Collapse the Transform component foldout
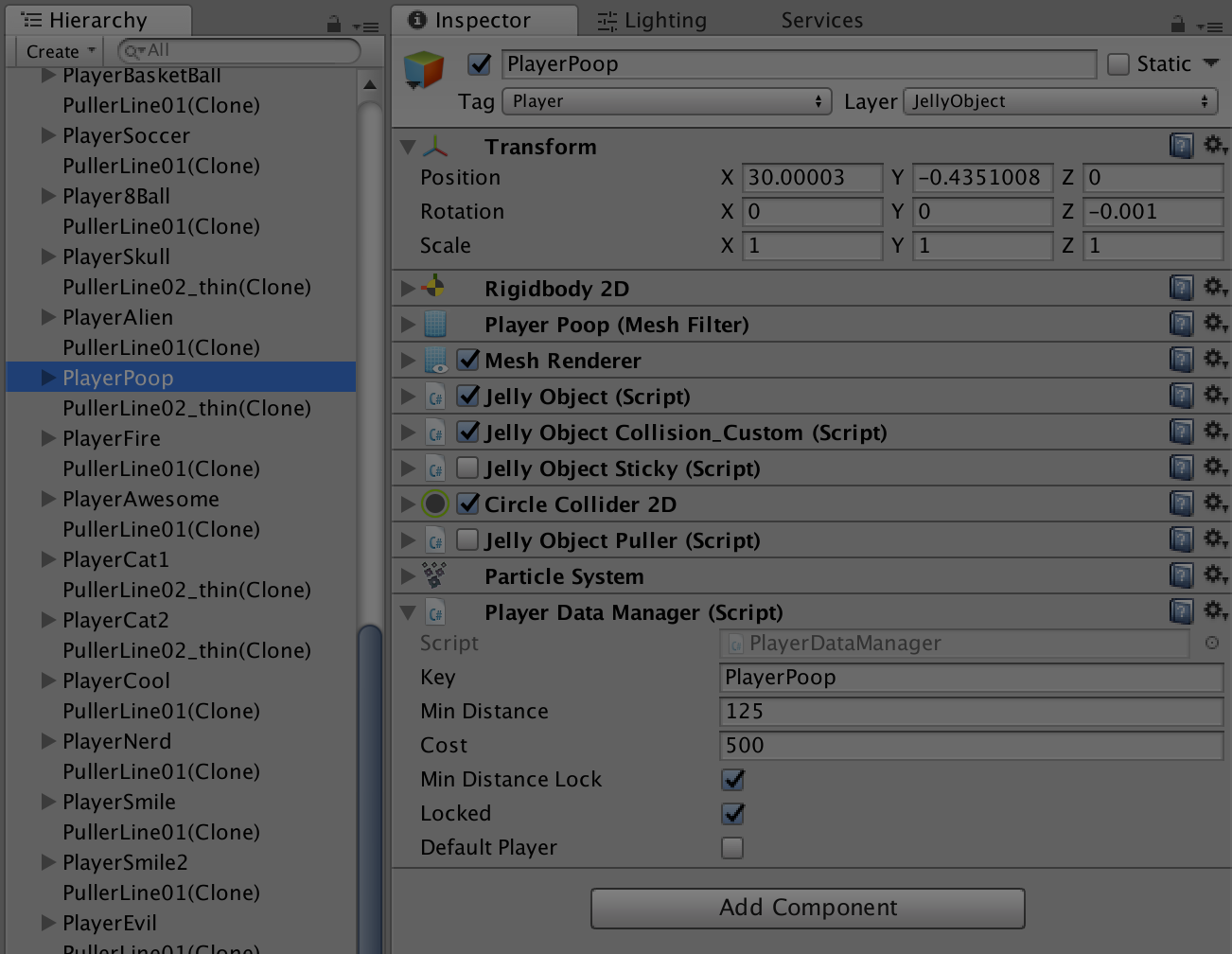Image resolution: width=1232 pixels, height=954 pixels. click(x=408, y=147)
